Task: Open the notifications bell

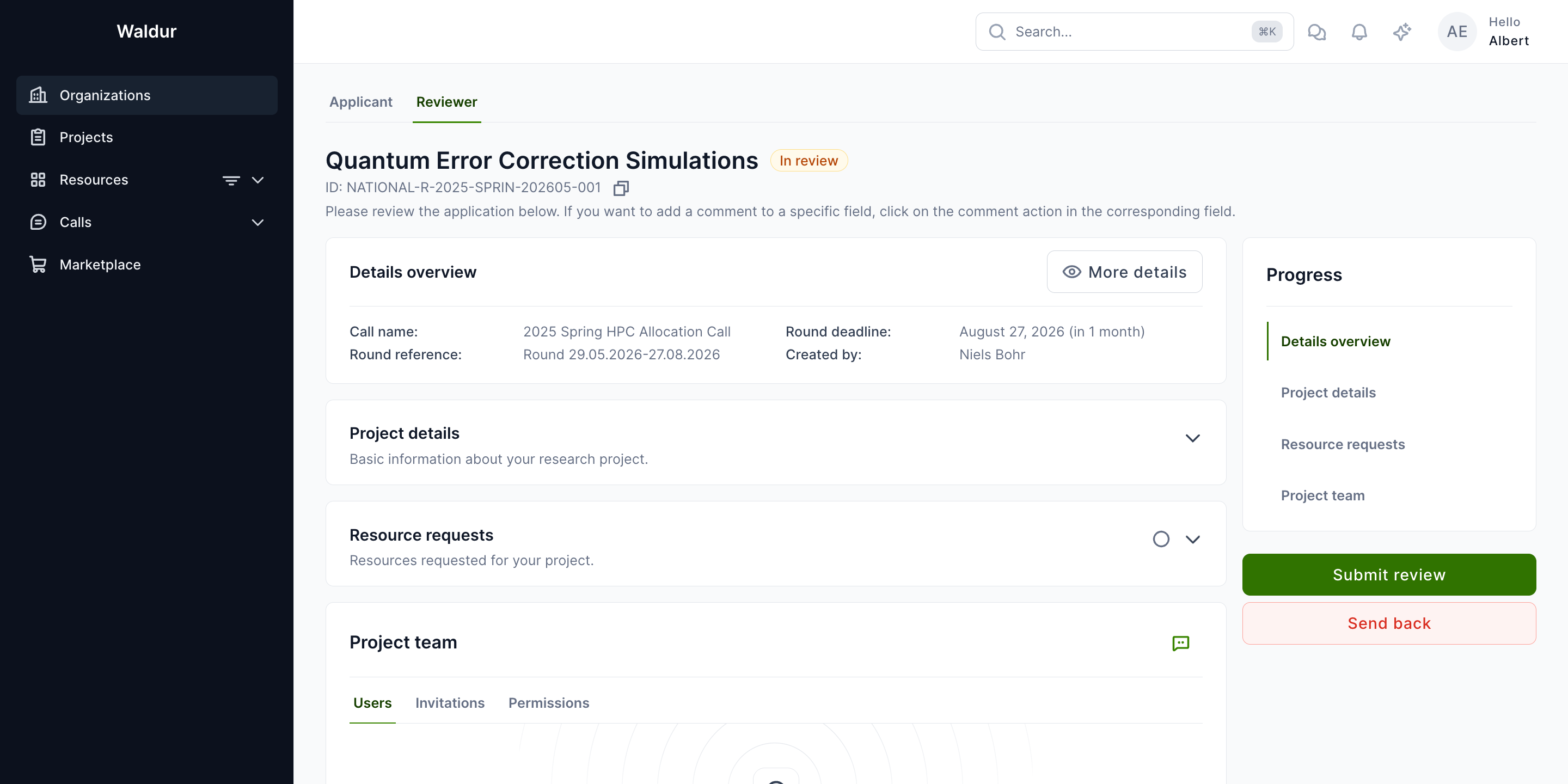Action: [x=1359, y=32]
